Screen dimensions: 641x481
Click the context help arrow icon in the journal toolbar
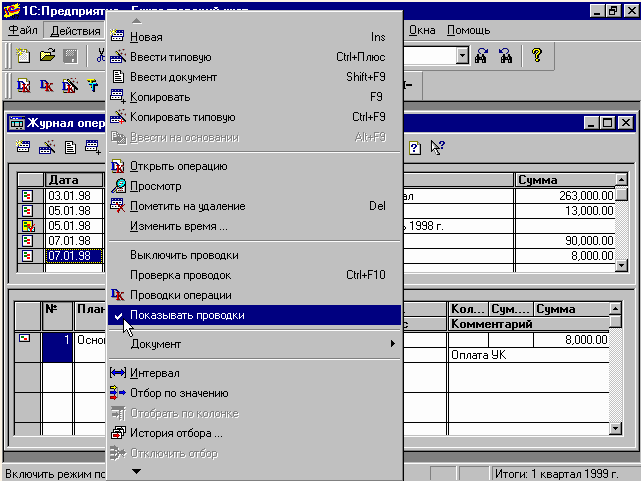437,148
